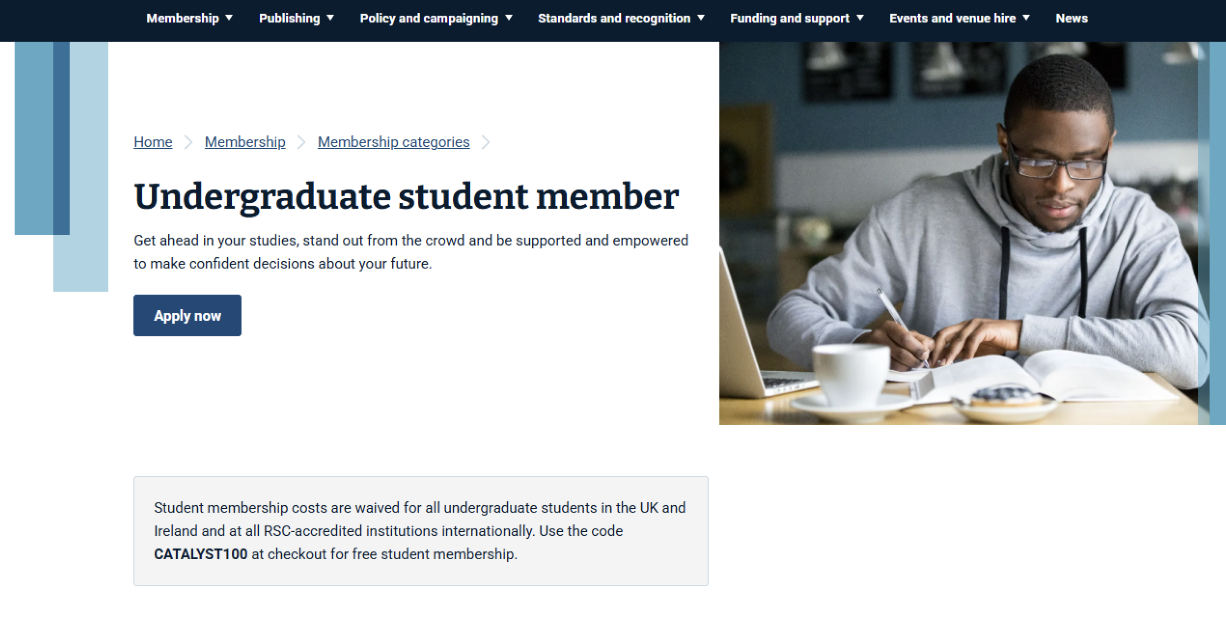Viewport: 1226px width, 630px height.
Task: Expand the Publishing dropdown arrow
Action: (330, 18)
